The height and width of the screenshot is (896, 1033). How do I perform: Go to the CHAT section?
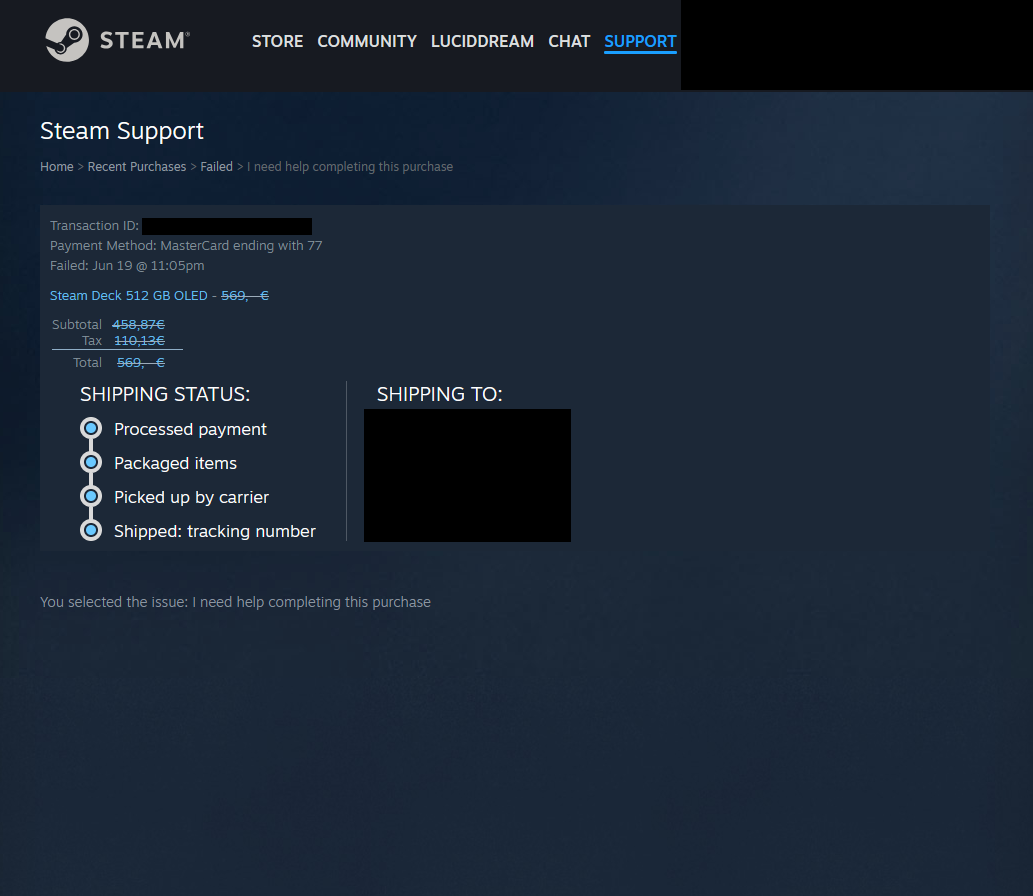click(569, 42)
